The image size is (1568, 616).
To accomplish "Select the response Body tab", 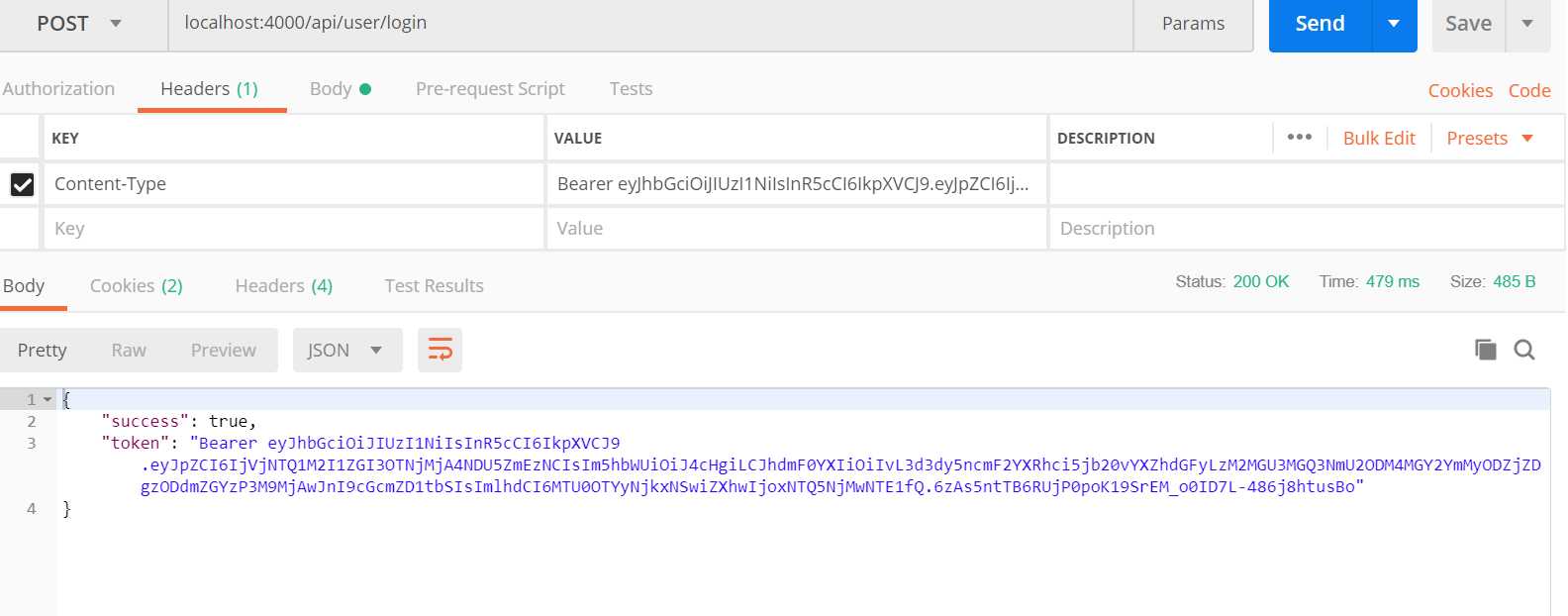I will (24, 286).
